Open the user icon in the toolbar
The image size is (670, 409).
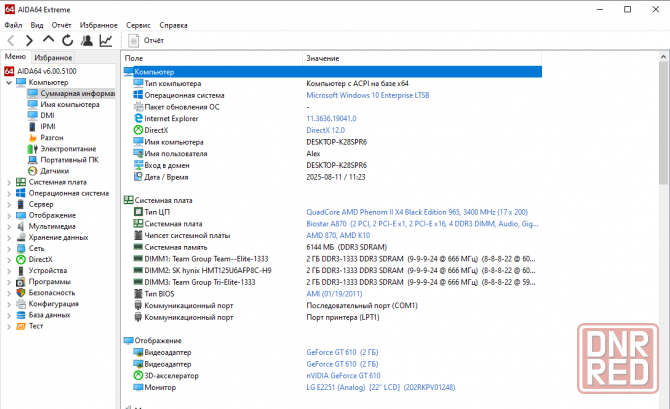point(87,41)
